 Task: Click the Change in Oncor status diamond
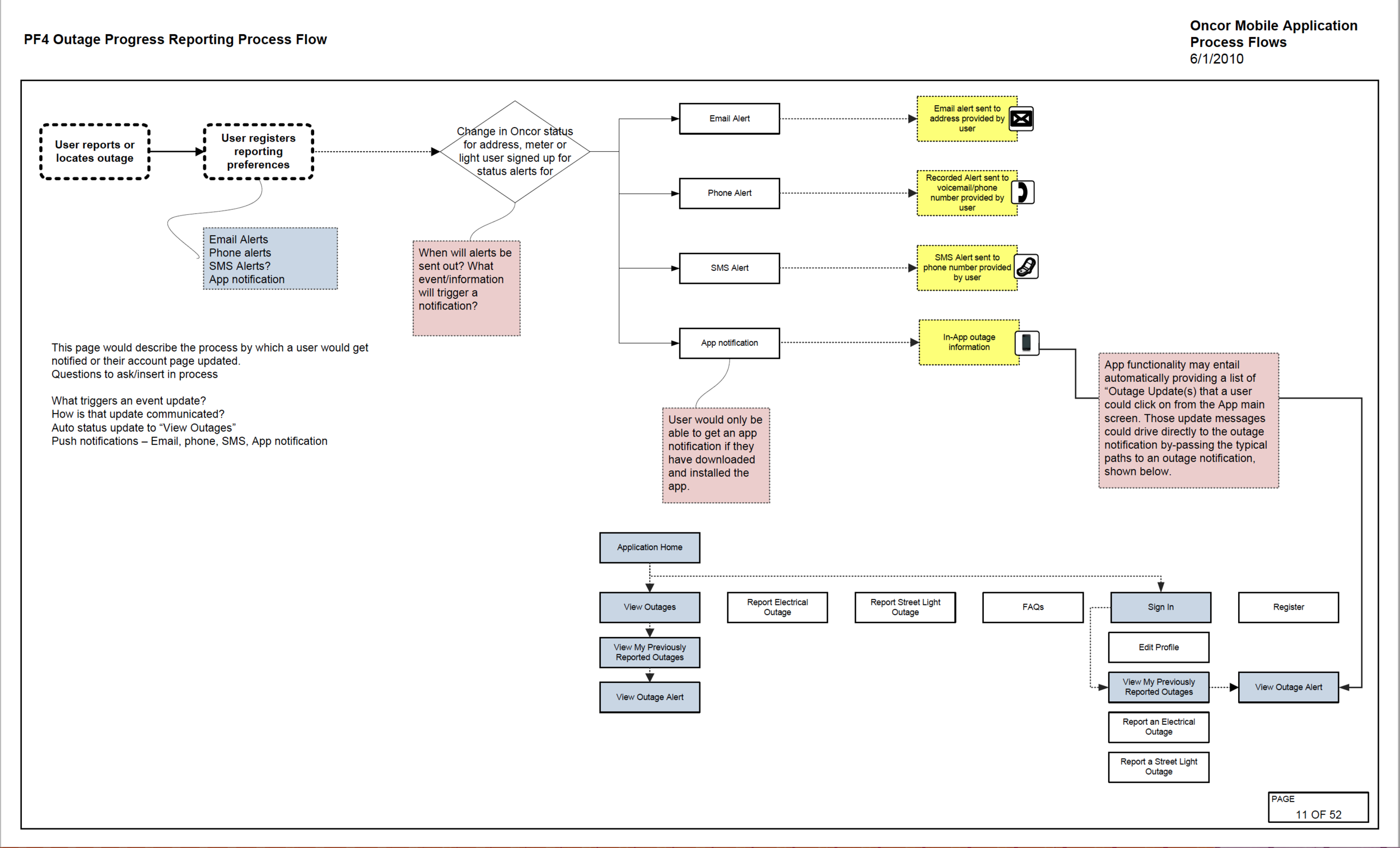pyautogui.click(x=515, y=152)
